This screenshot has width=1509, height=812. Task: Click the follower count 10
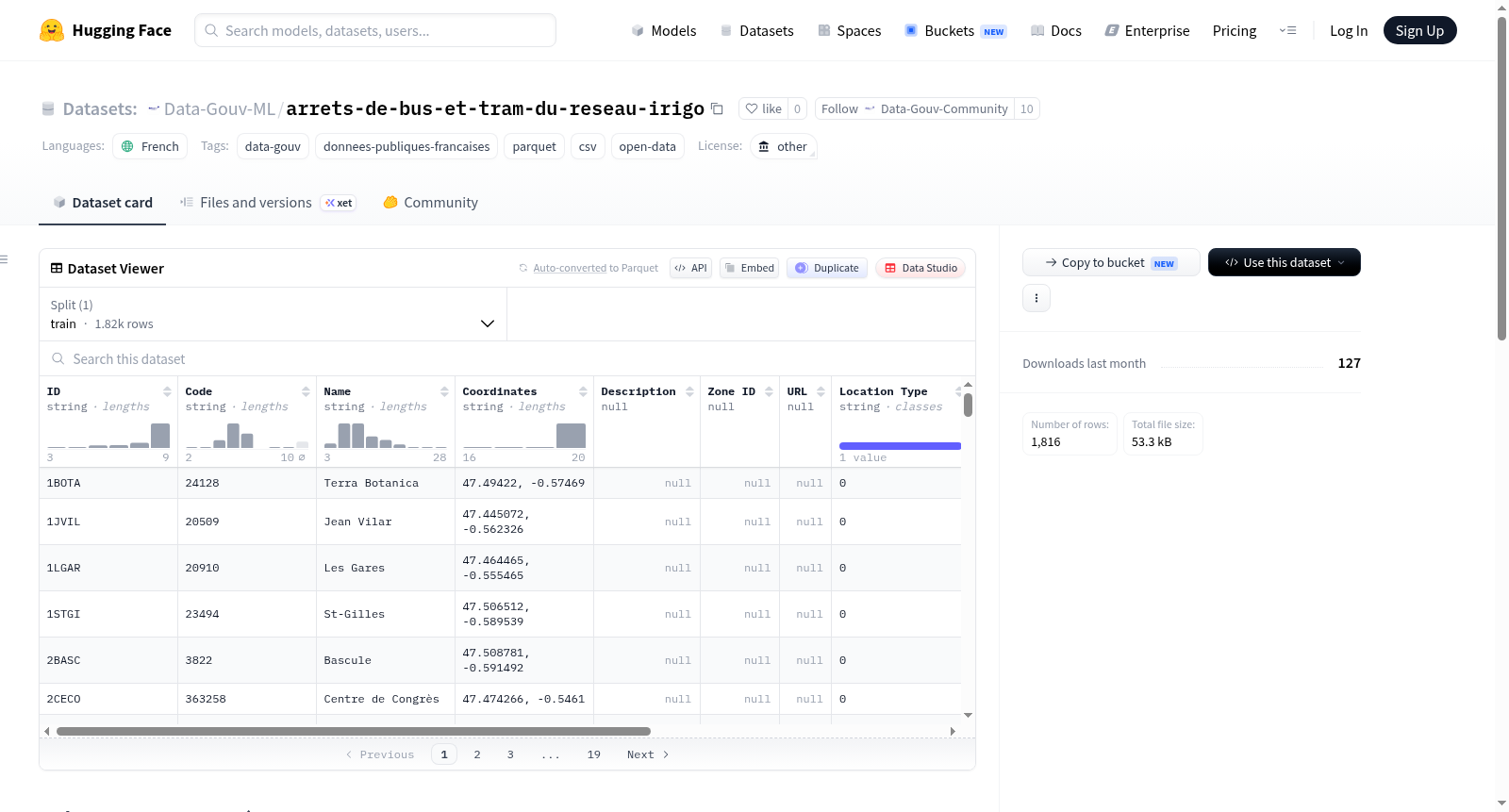tap(1027, 108)
